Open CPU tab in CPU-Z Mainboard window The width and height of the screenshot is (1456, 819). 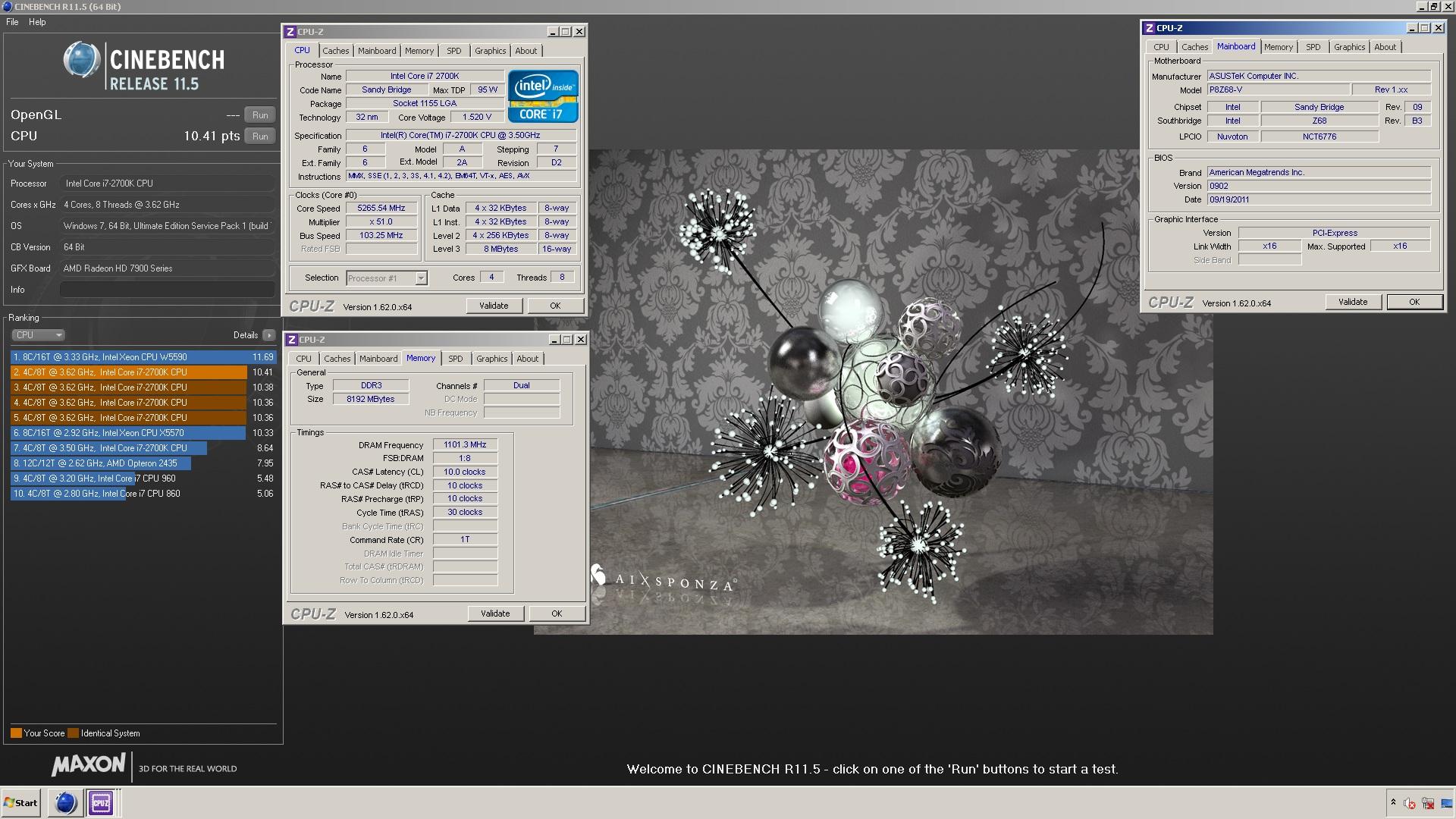(x=1161, y=47)
